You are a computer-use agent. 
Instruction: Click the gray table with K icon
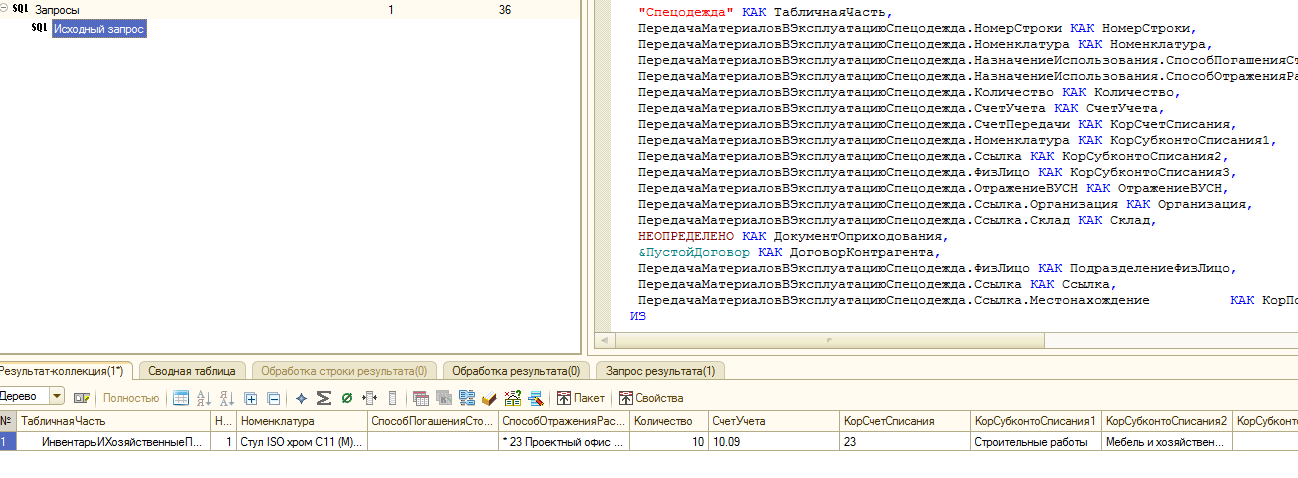[x=443, y=398]
